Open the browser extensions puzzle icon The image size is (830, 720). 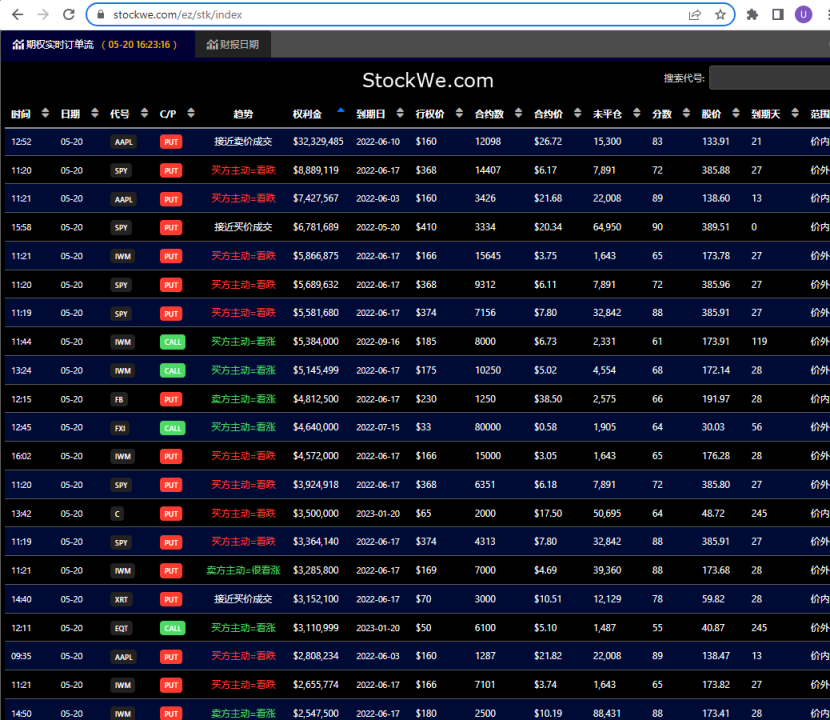(x=752, y=15)
